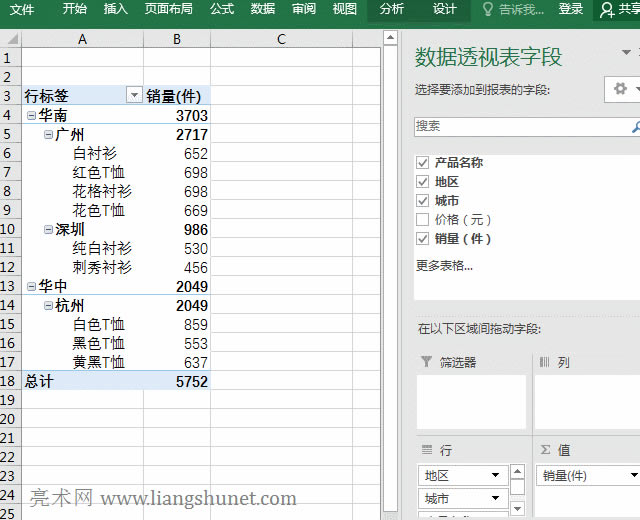Click the 登录 sign-in button
This screenshot has width=640, height=520.
570,9
